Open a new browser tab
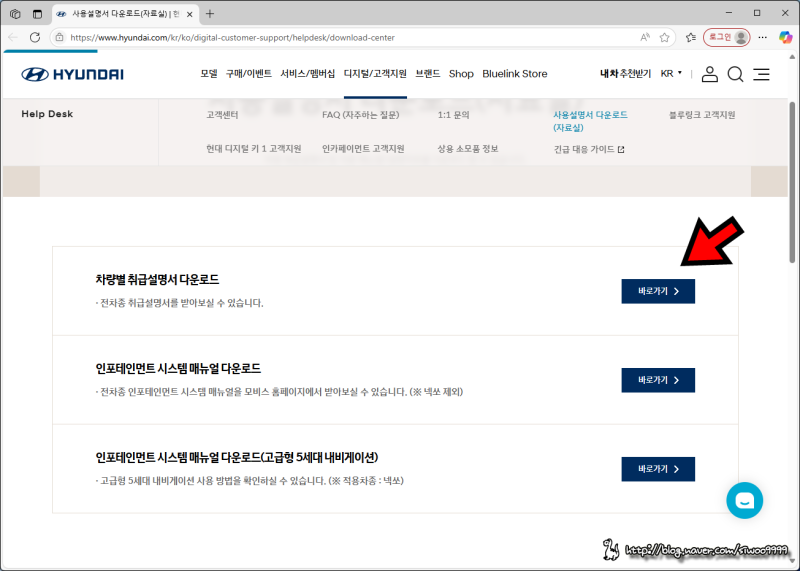The height and width of the screenshot is (571, 800). 210,14
